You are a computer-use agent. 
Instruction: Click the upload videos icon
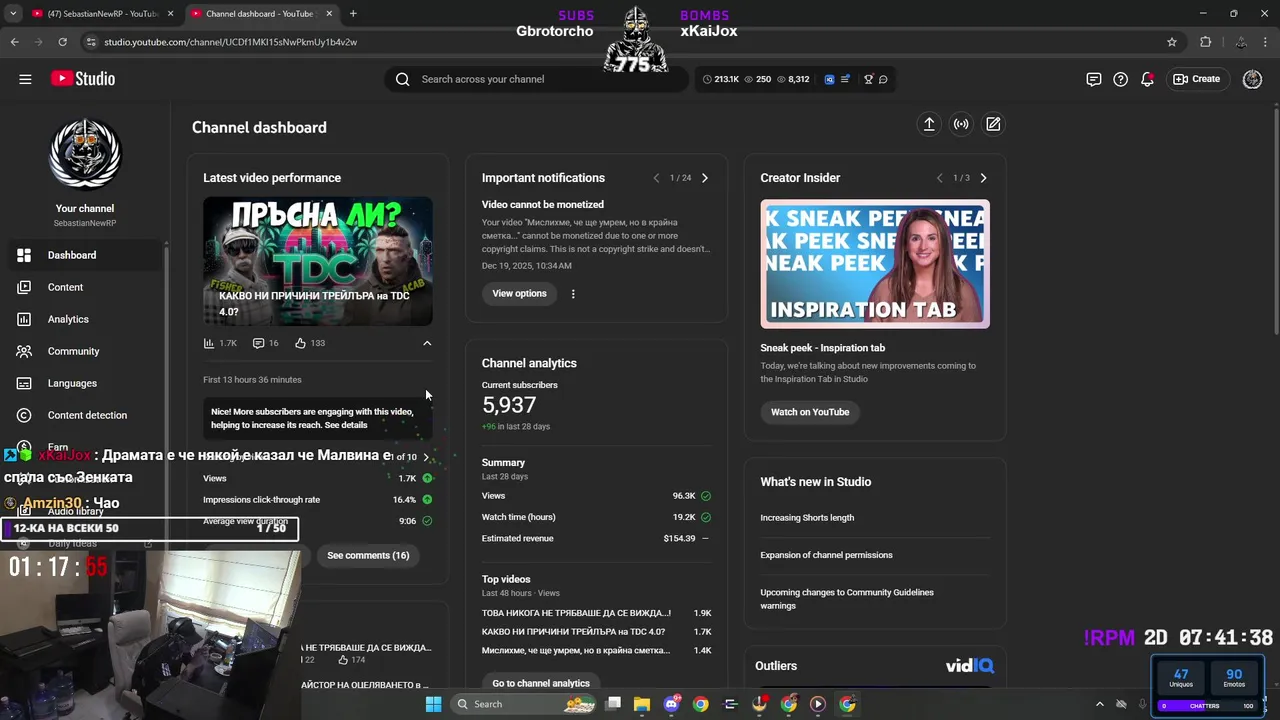pos(929,124)
